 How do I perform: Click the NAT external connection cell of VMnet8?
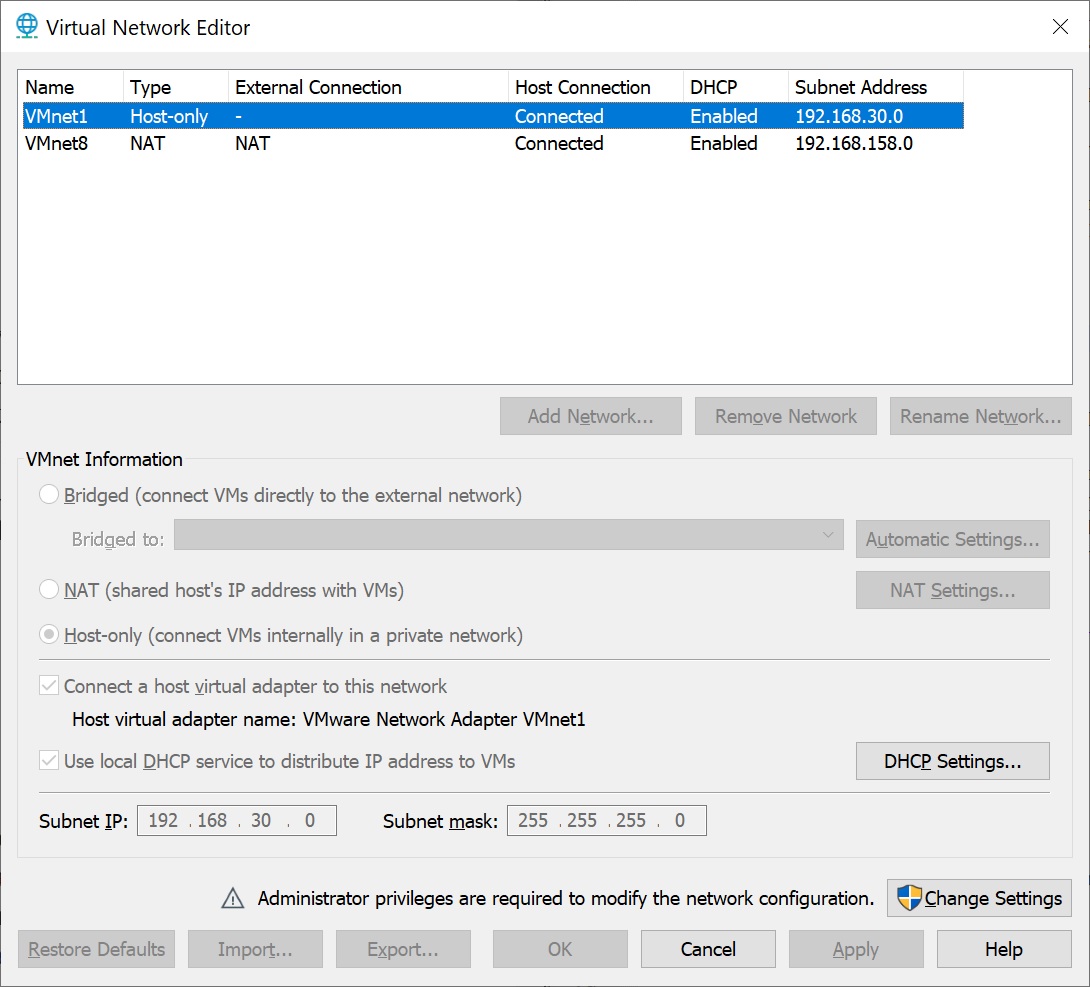click(252, 143)
